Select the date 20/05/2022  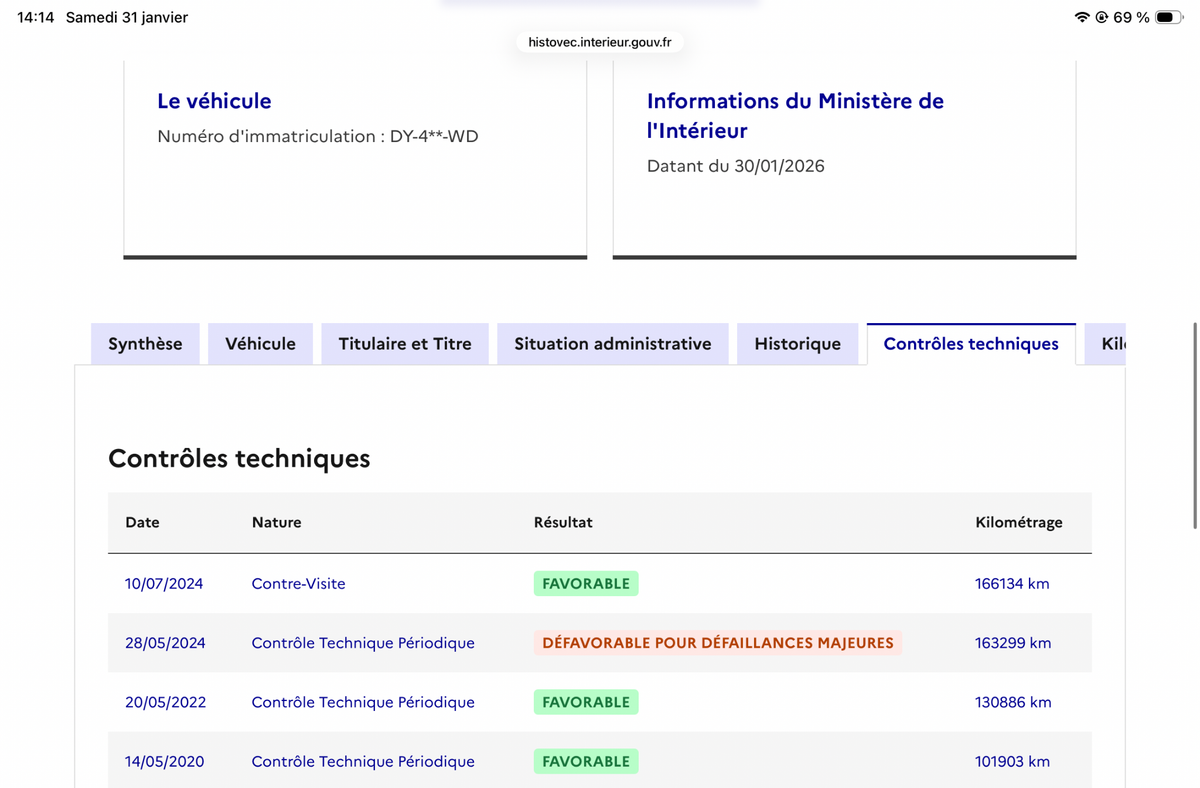(x=165, y=702)
